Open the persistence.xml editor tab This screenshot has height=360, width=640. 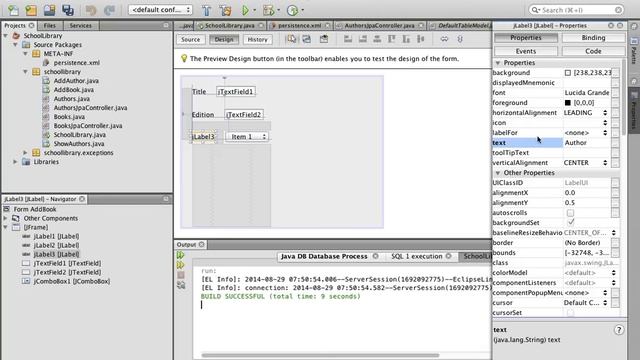[300, 25]
